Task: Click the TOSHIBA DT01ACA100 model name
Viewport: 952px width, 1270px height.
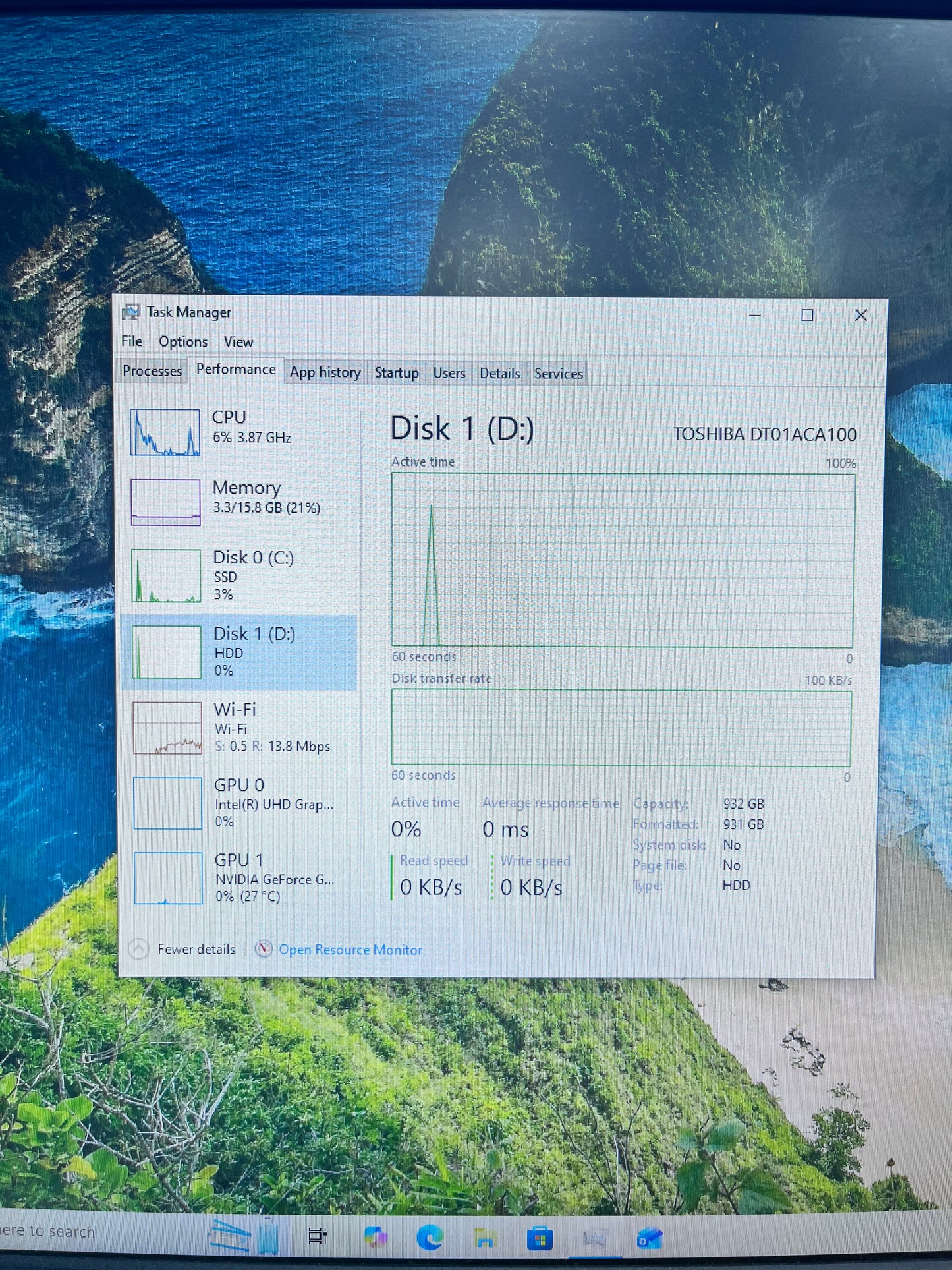Action: tap(765, 435)
